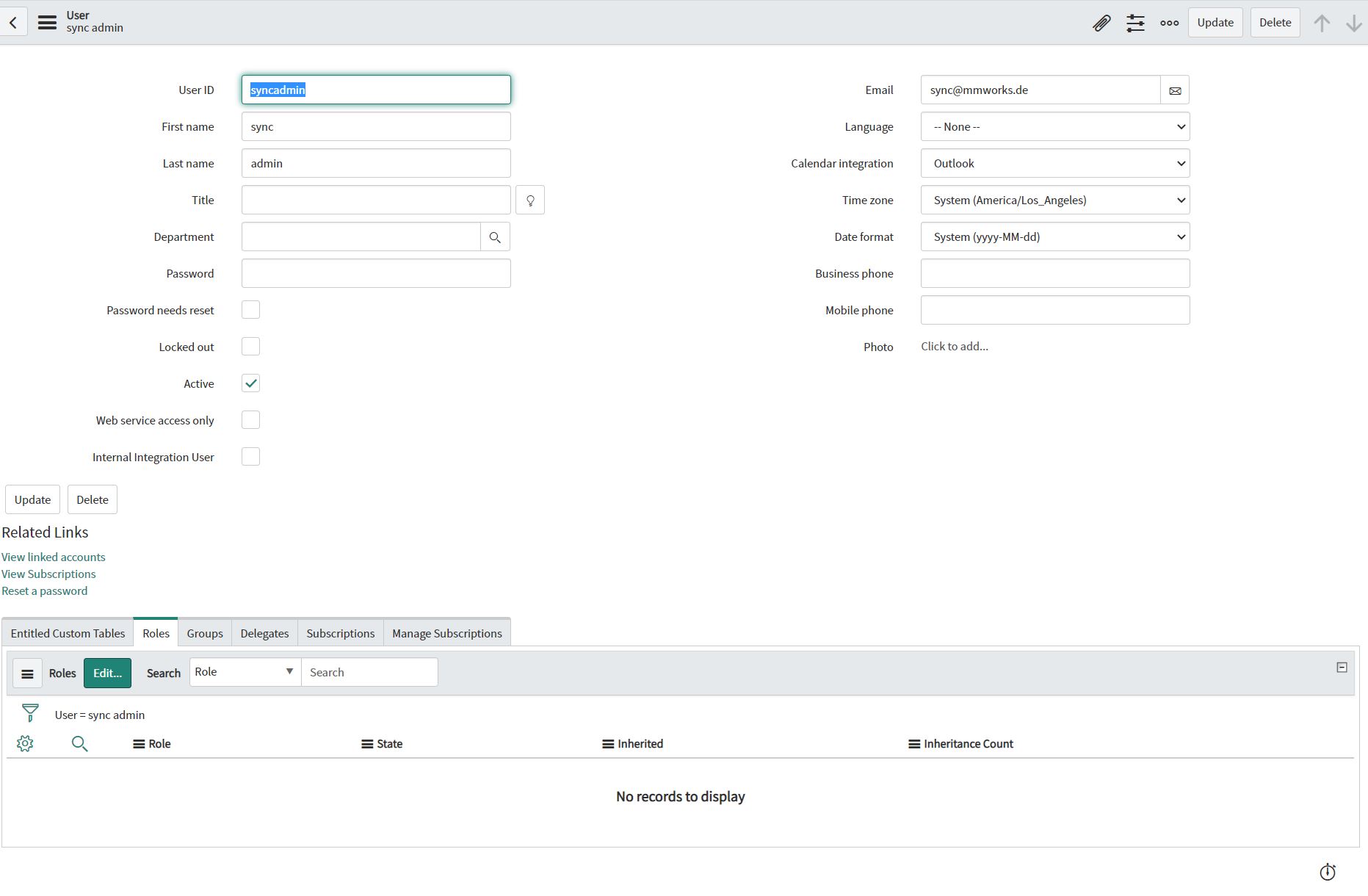This screenshot has height=896, width=1368.
Task: Switch to the Groups tab
Action: pos(204,632)
